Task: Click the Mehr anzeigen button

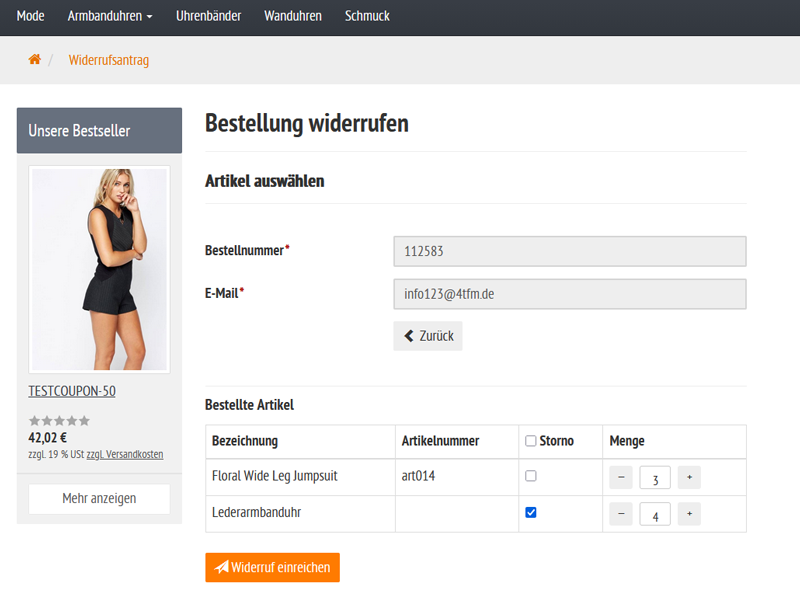Action: (x=98, y=499)
